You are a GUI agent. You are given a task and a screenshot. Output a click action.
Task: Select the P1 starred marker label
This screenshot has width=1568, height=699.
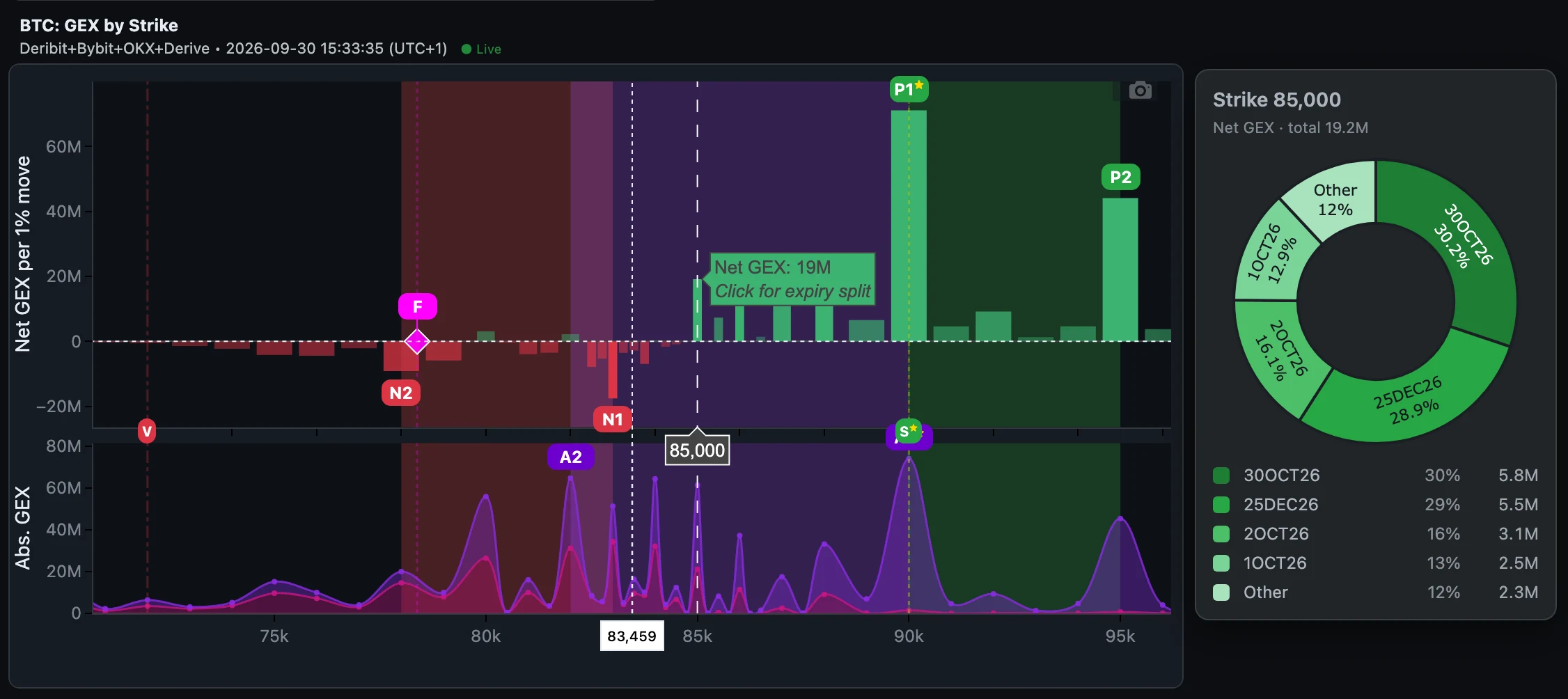point(909,89)
